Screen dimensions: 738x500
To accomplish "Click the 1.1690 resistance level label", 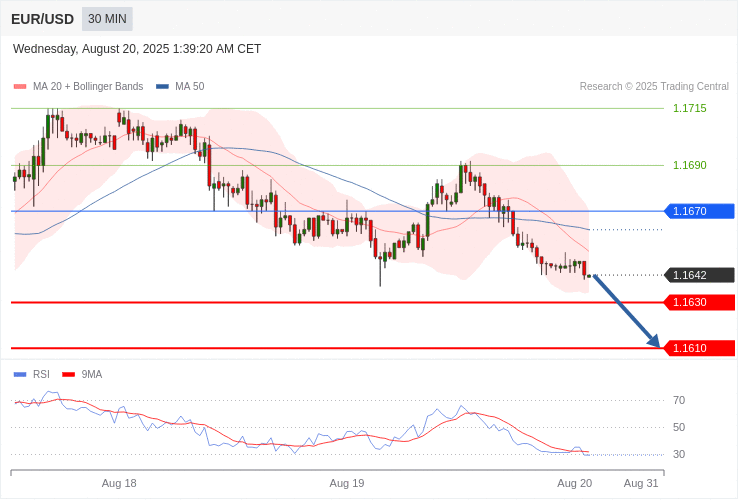I will point(690,165).
